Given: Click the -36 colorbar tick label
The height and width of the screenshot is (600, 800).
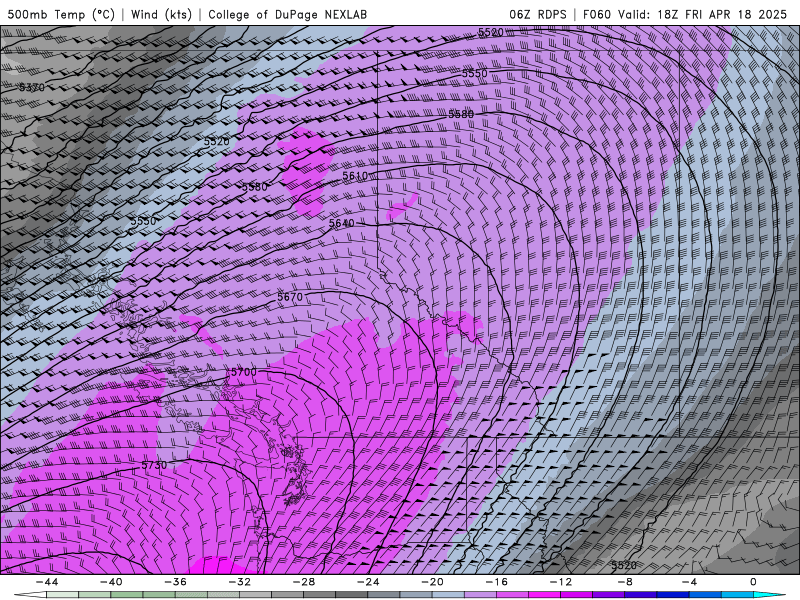Looking at the screenshot, I should (176, 582).
